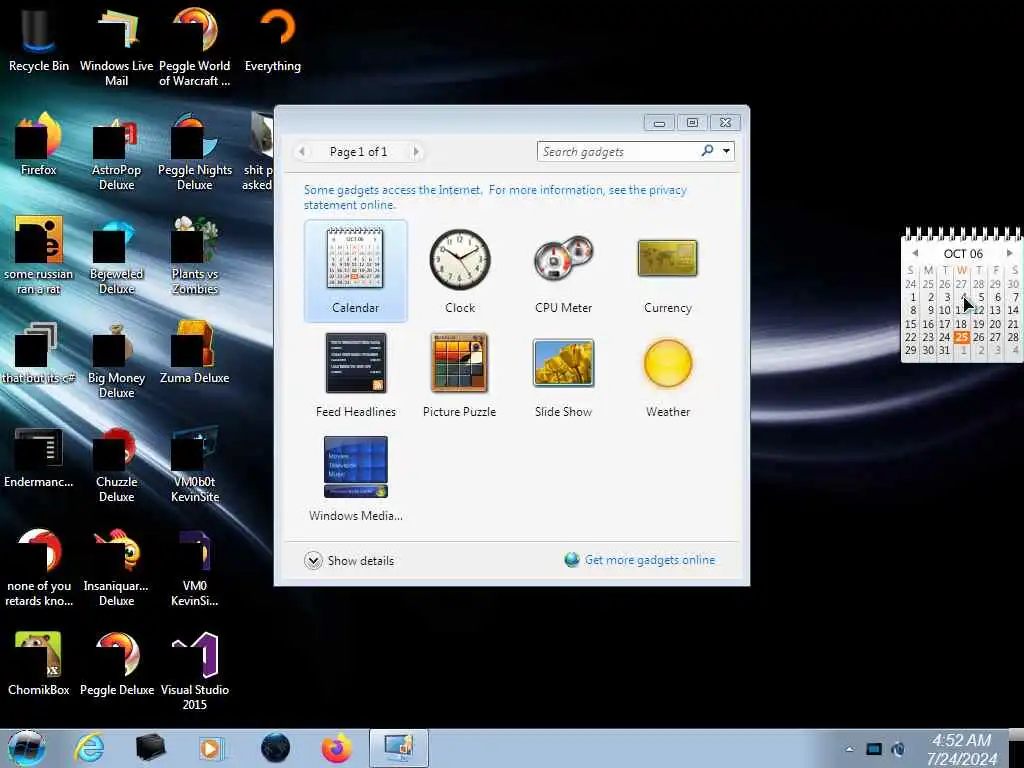
Task: Open the dark globe taskbar icon
Action: pos(275,748)
